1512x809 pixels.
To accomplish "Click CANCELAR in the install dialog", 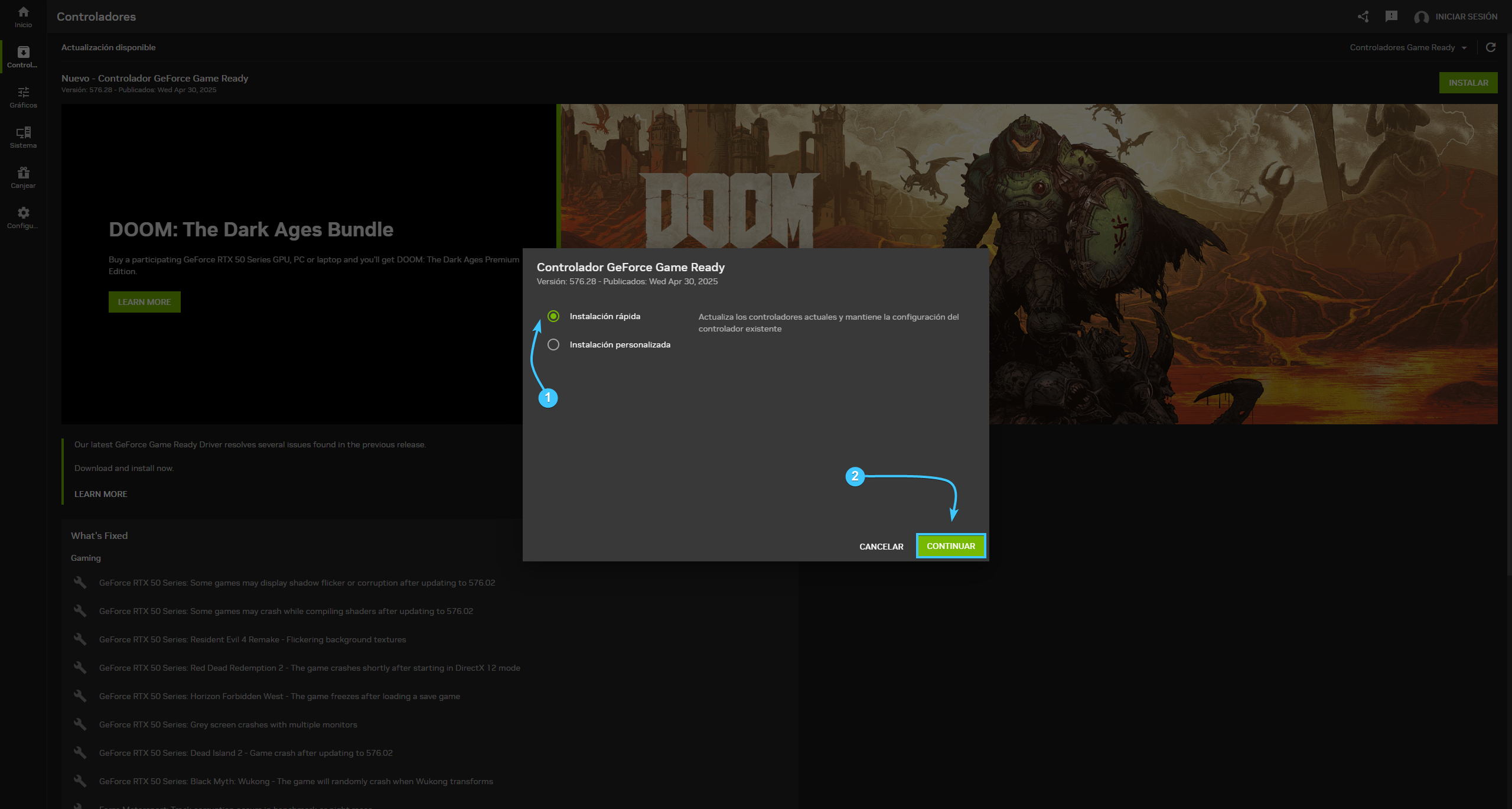I will (881, 547).
